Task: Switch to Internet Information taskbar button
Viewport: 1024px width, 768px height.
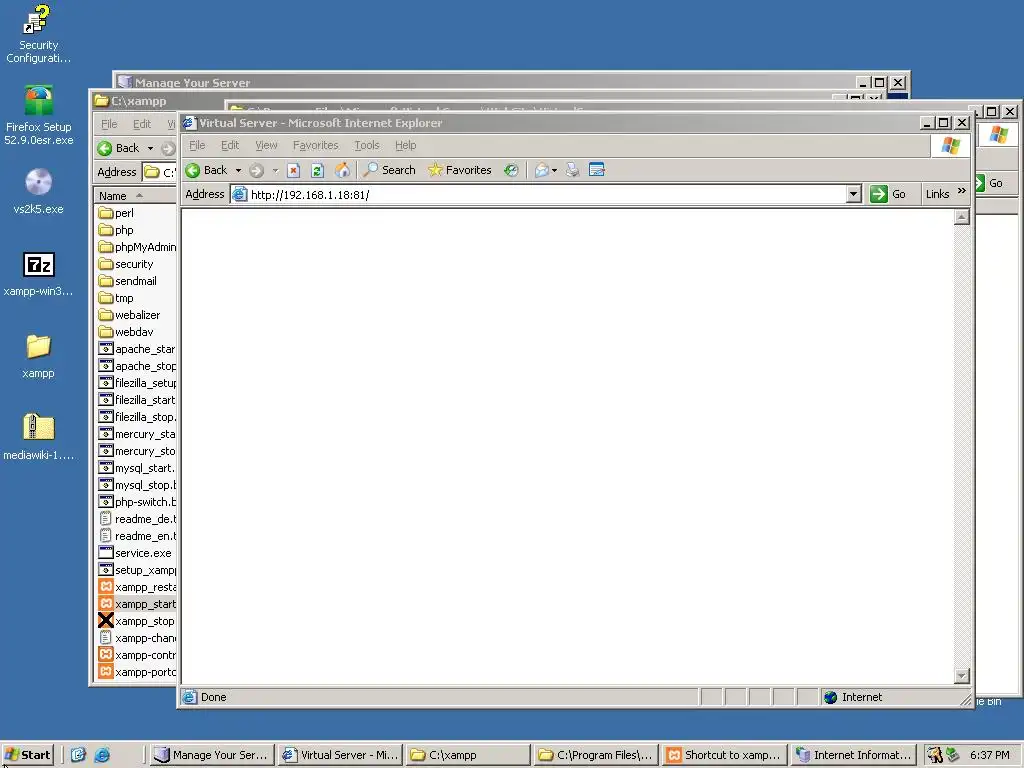Action: pos(854,755)
